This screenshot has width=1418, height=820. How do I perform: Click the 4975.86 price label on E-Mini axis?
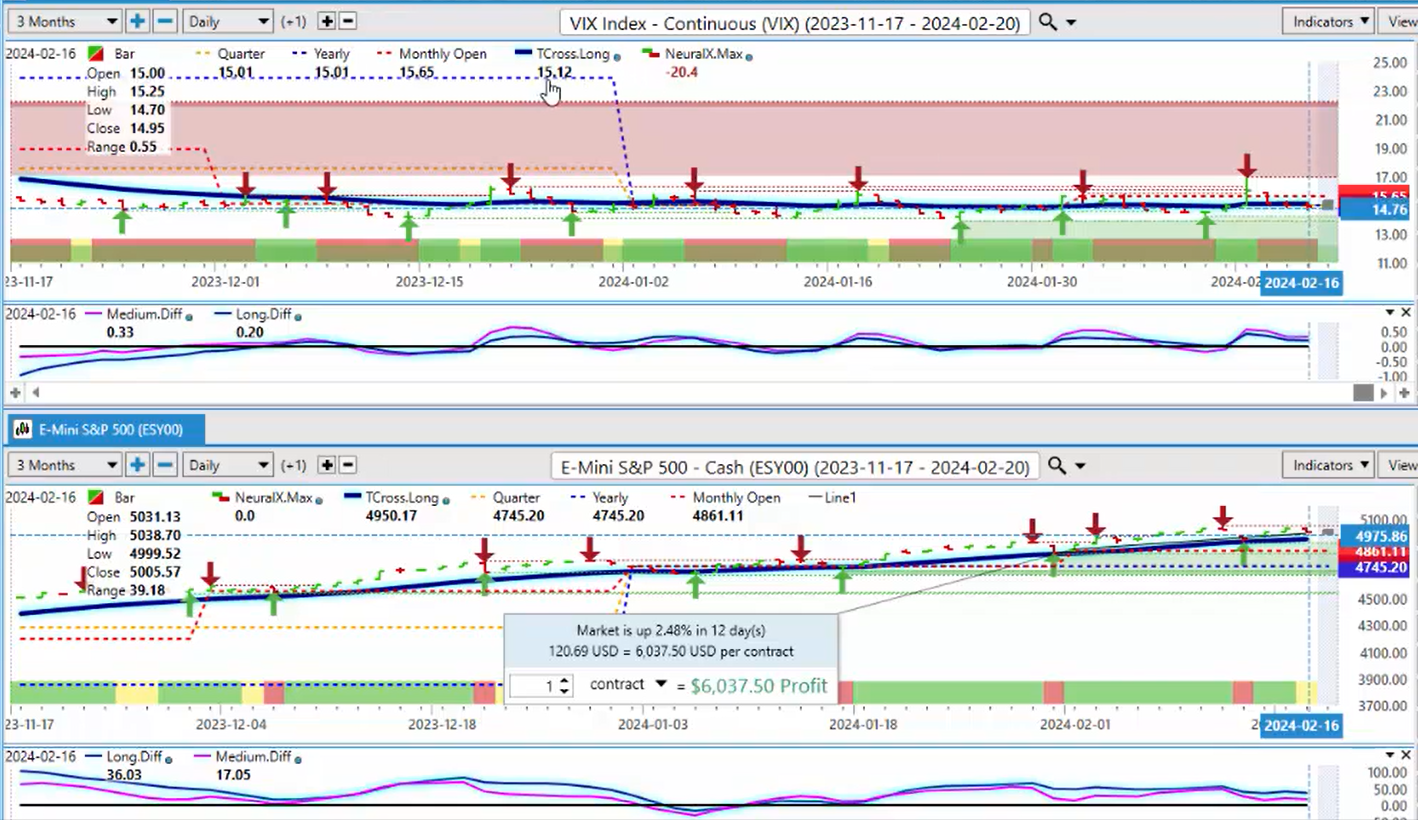1377,536
